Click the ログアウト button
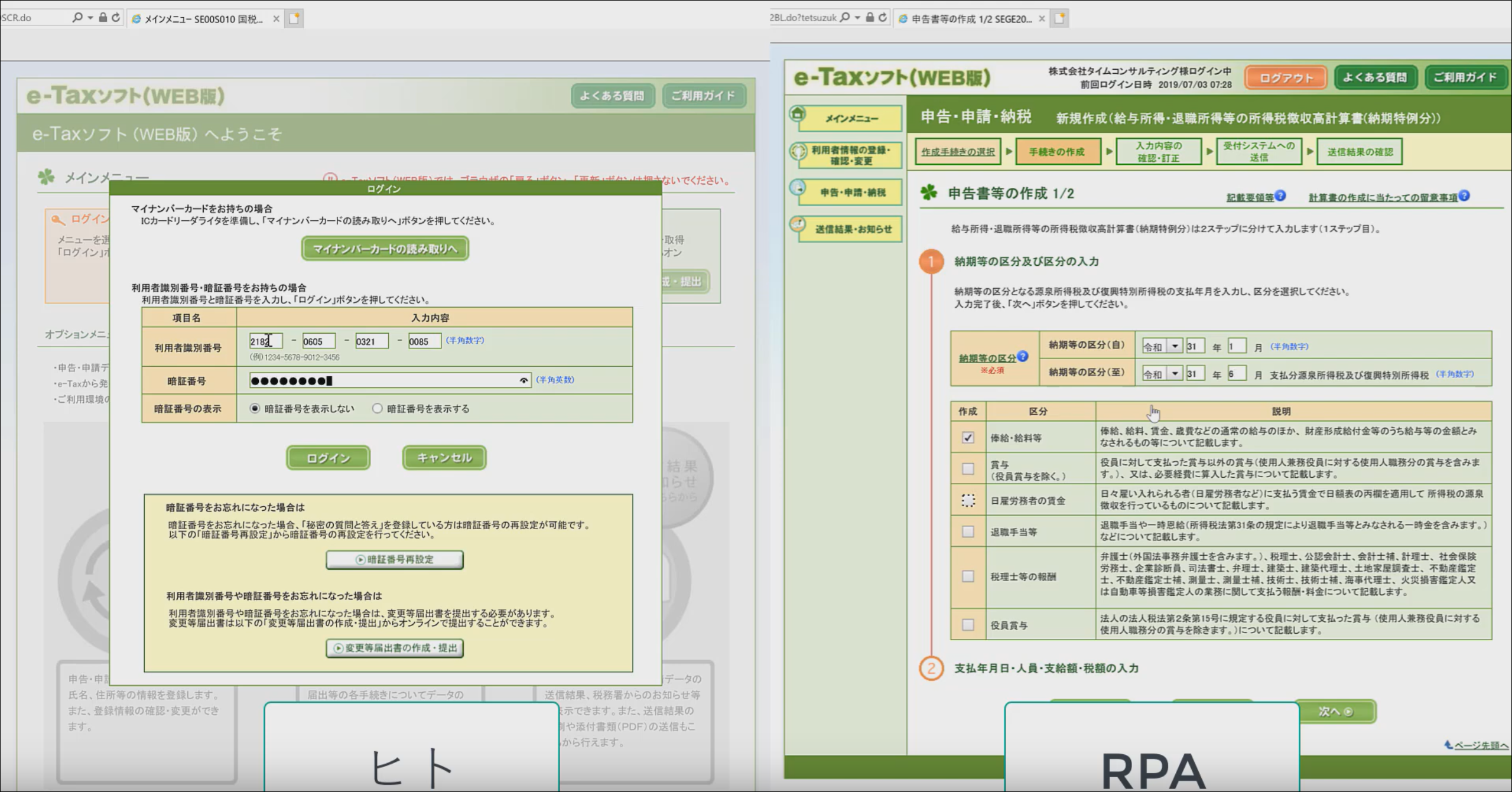The width and height of the screenshot is (1512, 792). click(x=1286, y=77)
